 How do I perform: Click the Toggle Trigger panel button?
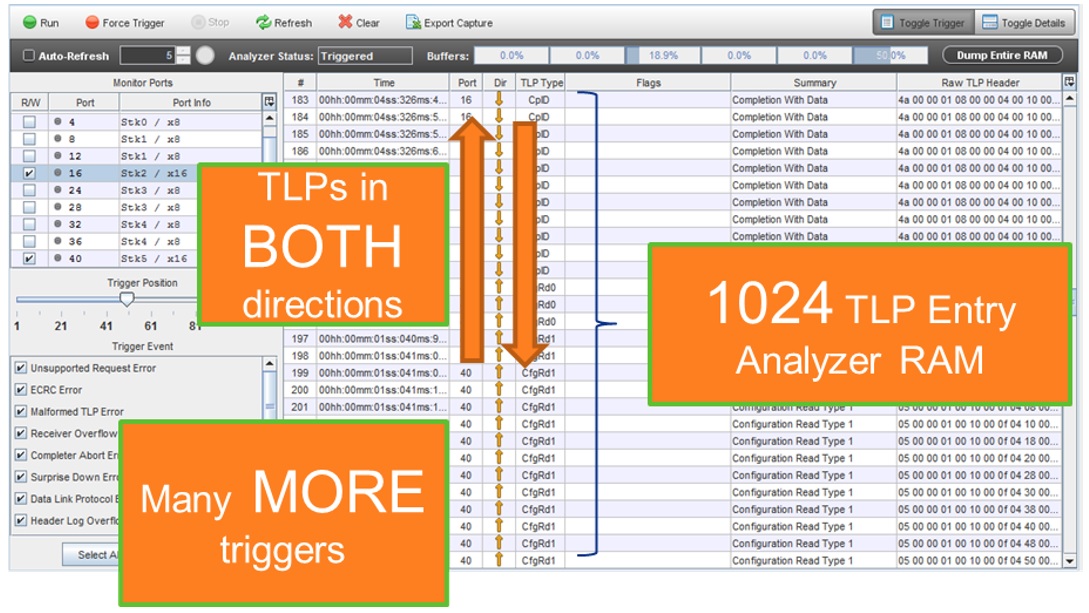coord(919,22)
